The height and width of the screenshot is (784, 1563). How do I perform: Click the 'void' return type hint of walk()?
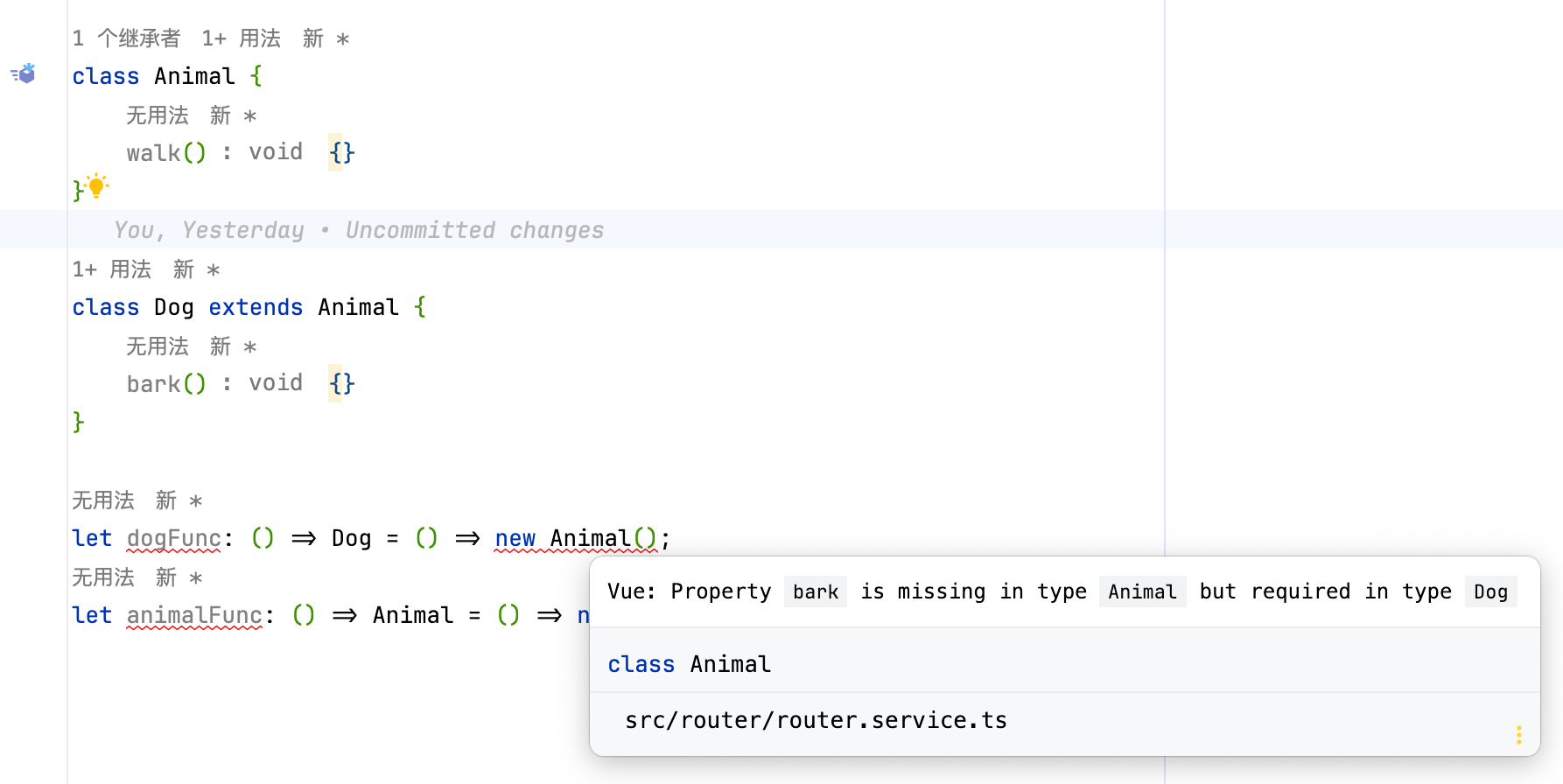(276, 152)
